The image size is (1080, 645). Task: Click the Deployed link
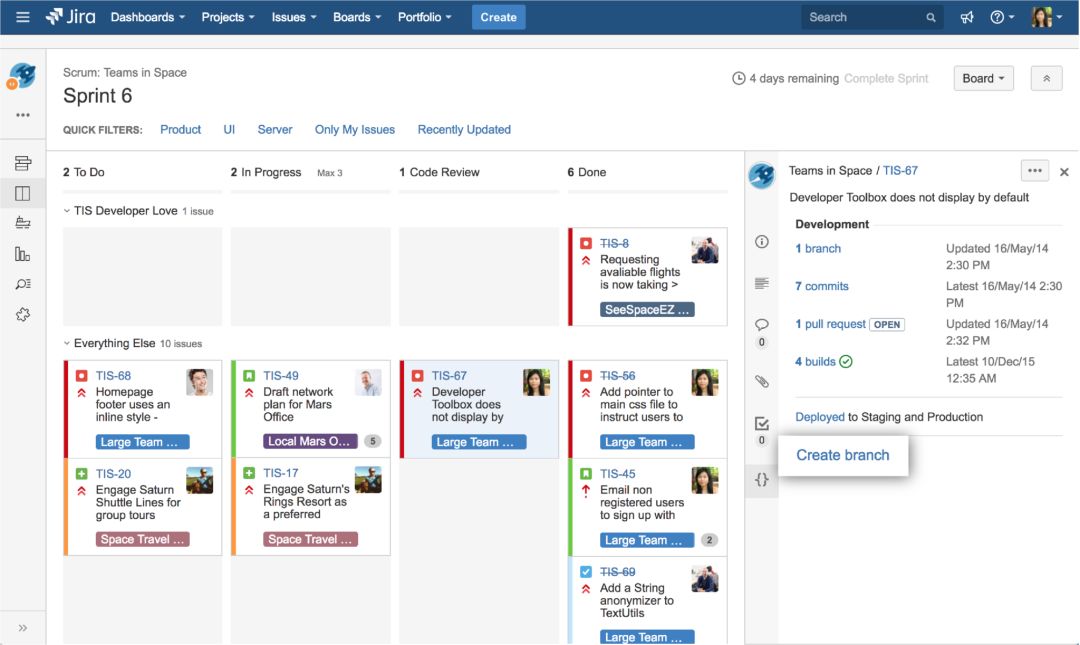tap(820, 417)
